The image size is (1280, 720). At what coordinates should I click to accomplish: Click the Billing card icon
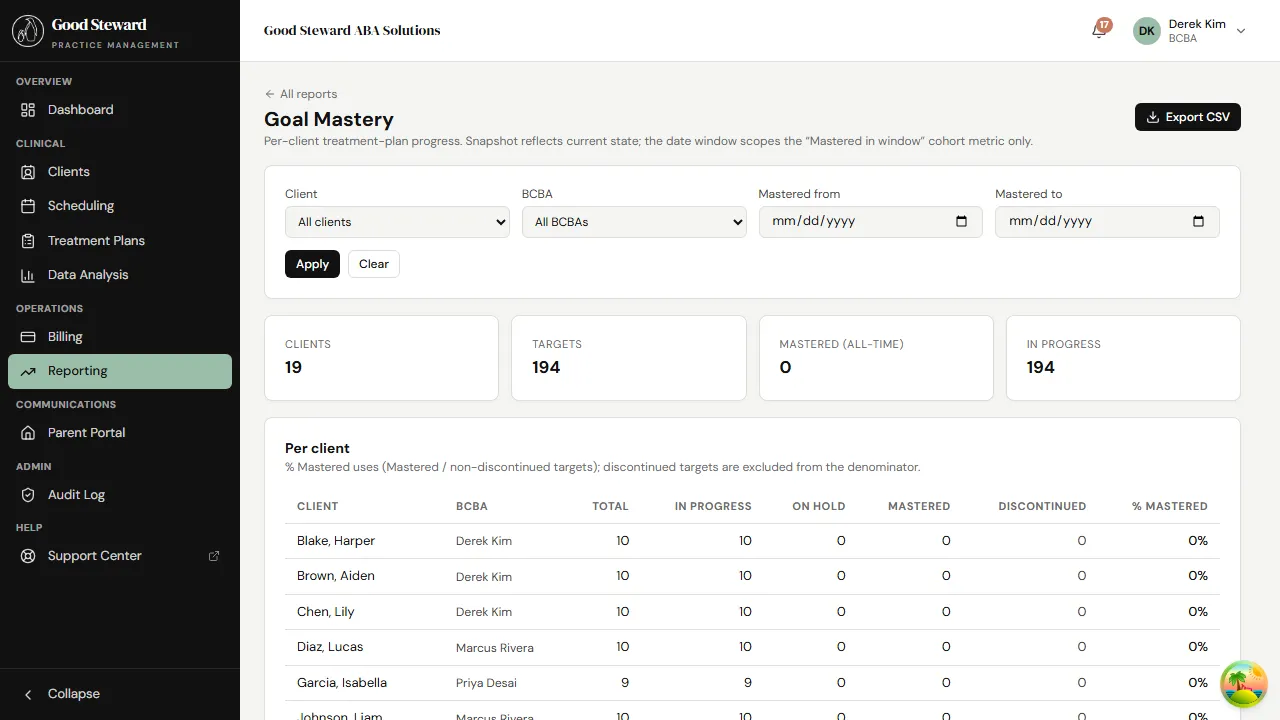coord(29,337)
